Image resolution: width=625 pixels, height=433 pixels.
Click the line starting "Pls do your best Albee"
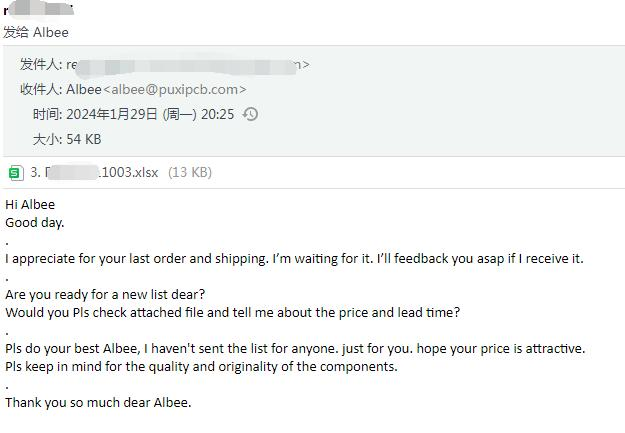[295, 348]
